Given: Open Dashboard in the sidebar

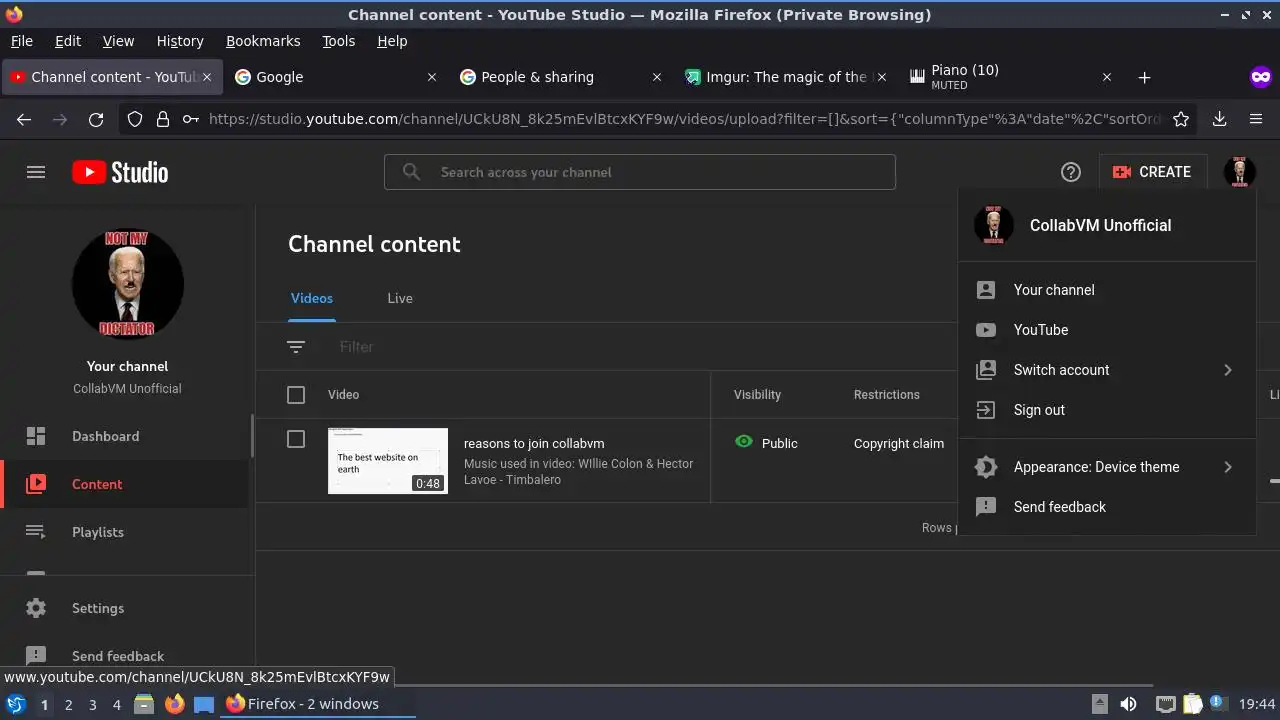Looking at the screenshot, I should click(x=125, y=436).
